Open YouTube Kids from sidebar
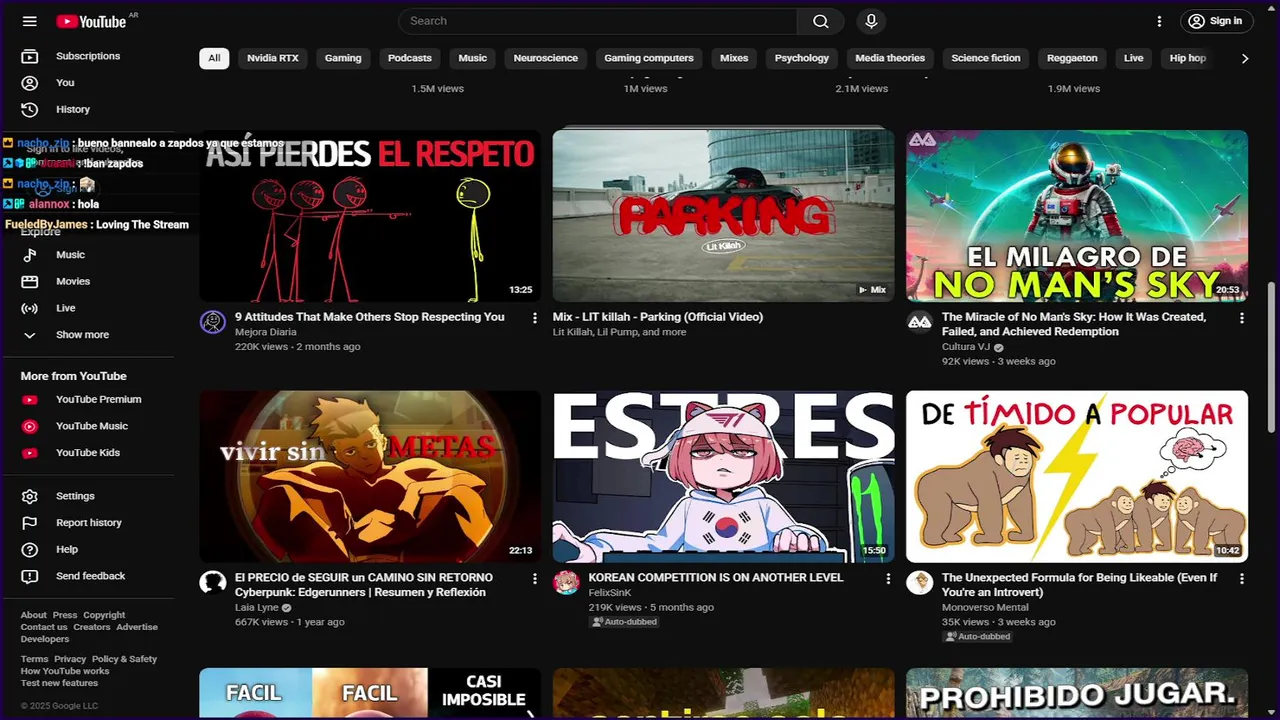This screenshot has height=720, width=1280. pyautogui.click(x=87, y=453)
